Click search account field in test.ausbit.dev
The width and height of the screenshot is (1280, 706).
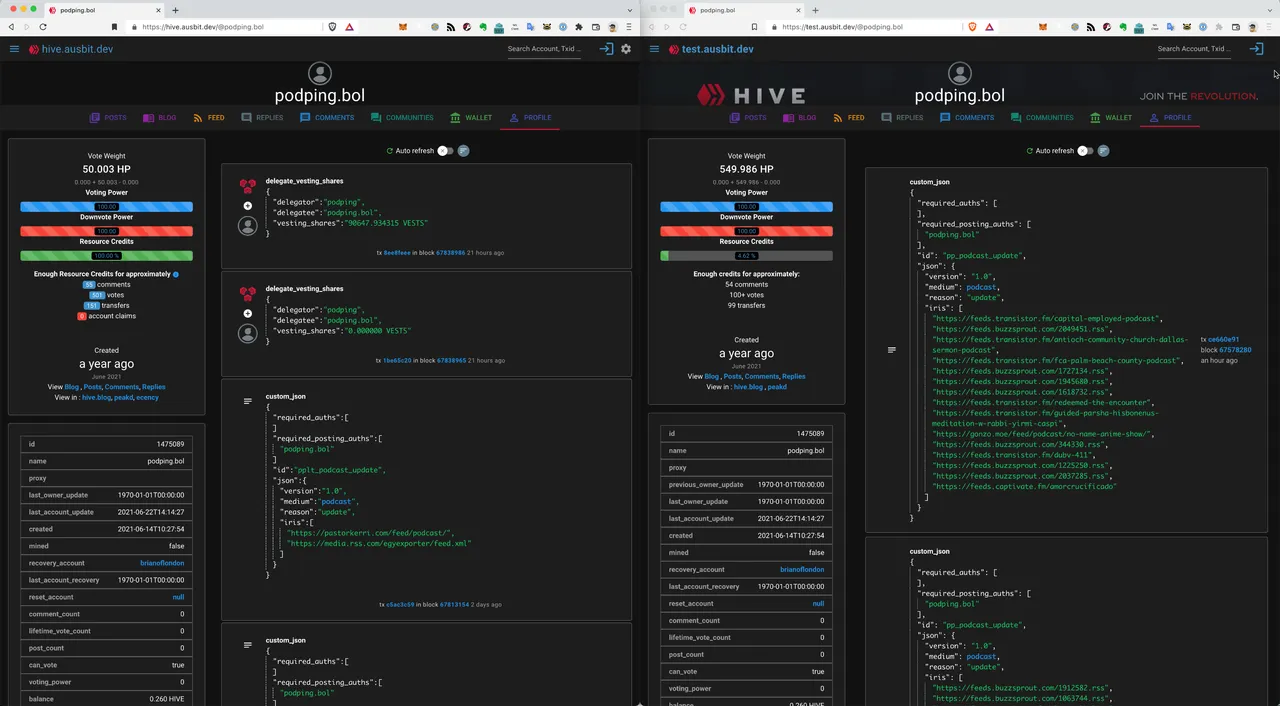(1194, 49)
